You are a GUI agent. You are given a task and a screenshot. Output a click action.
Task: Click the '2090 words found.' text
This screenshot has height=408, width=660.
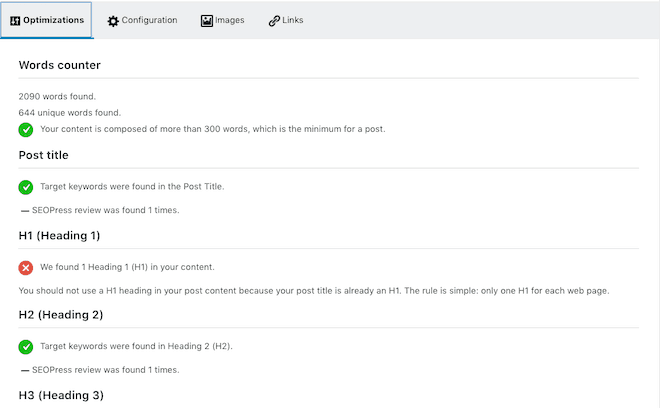(57, 96)
